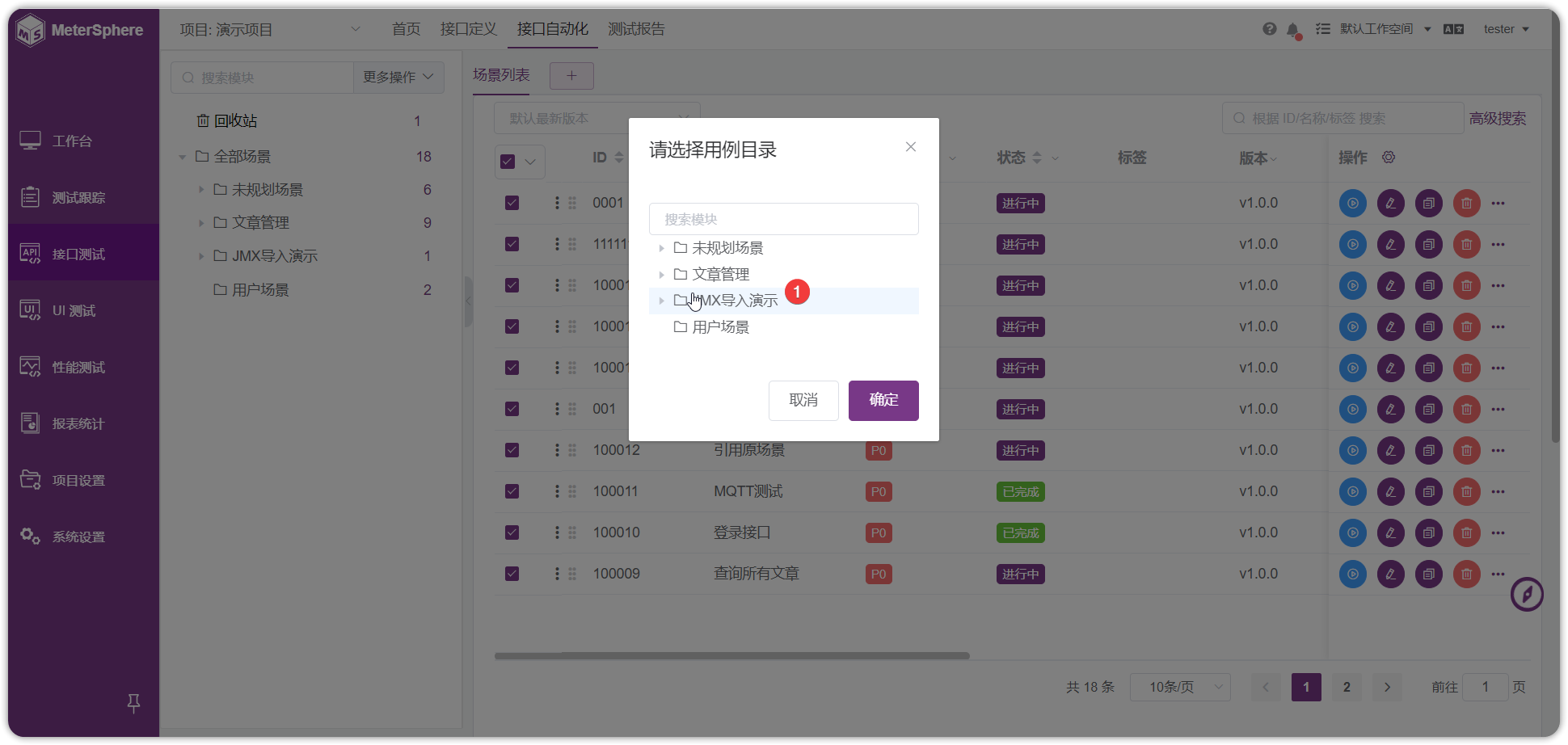
Task: Click the help question mark icon
Action: 1269,29
